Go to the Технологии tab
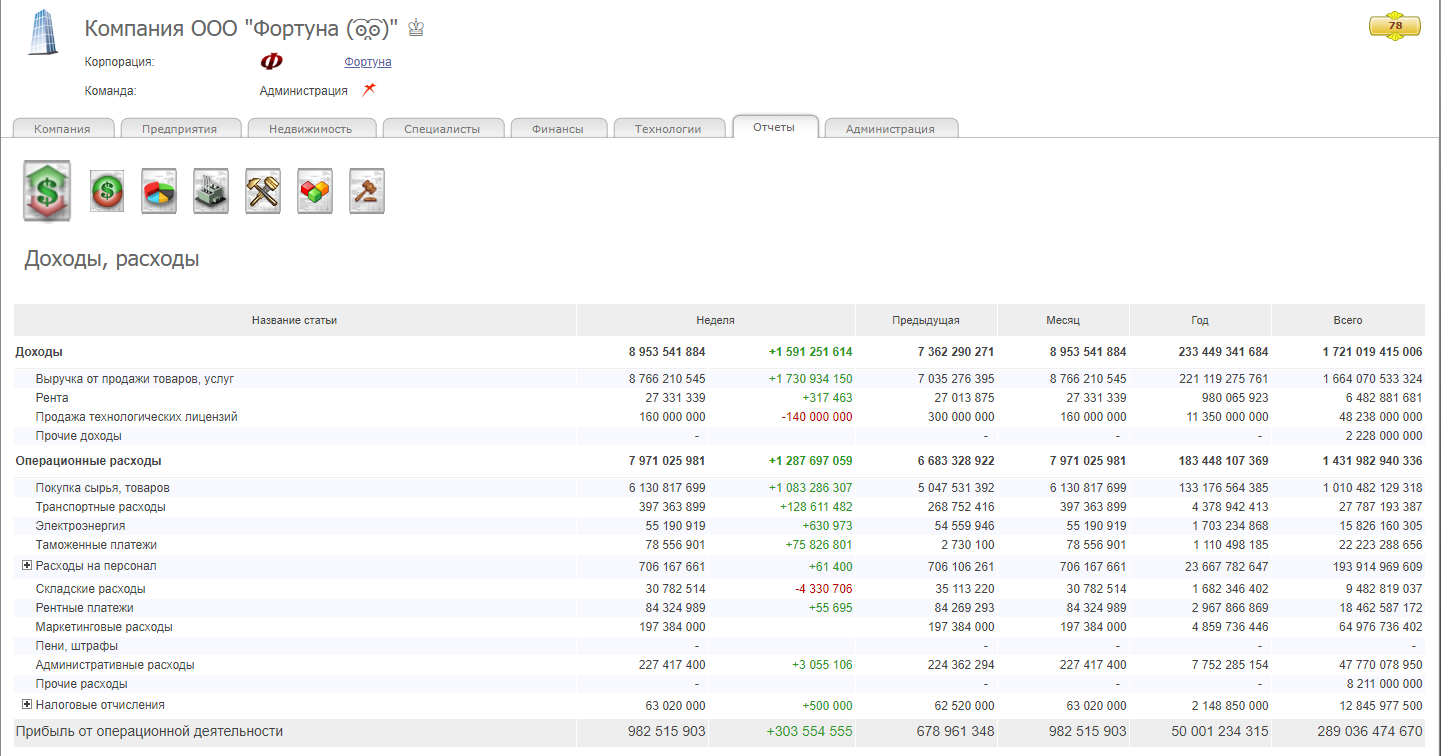1441x756 pixels. (x=667, y=128)
